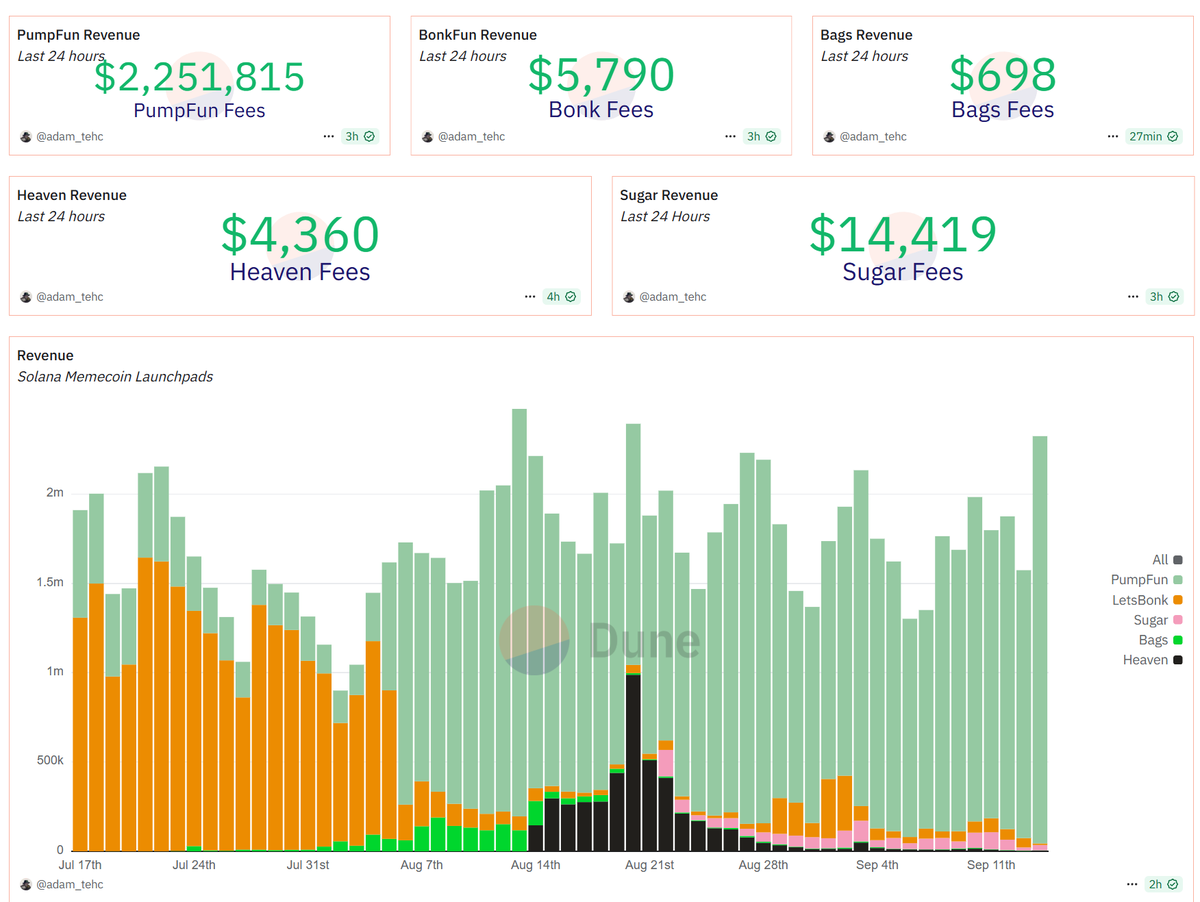Screen dimensions: 1200x902
Task: Click the $14,419 Sugar value
Action: coord(903,235)
